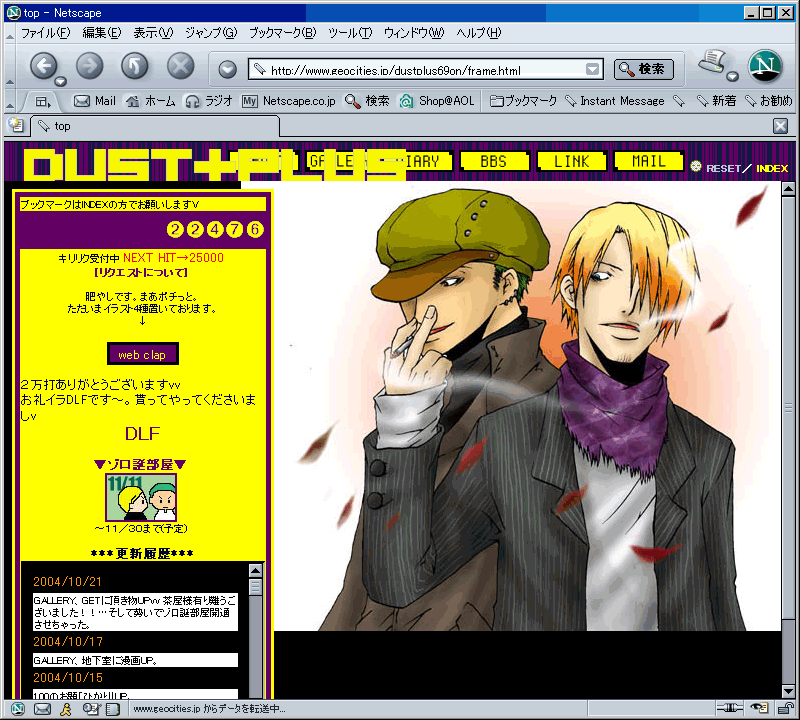This screenshot has width=800, height=720.
Task: Open Instant Messenger status bar icon
Action: (66, 709)
